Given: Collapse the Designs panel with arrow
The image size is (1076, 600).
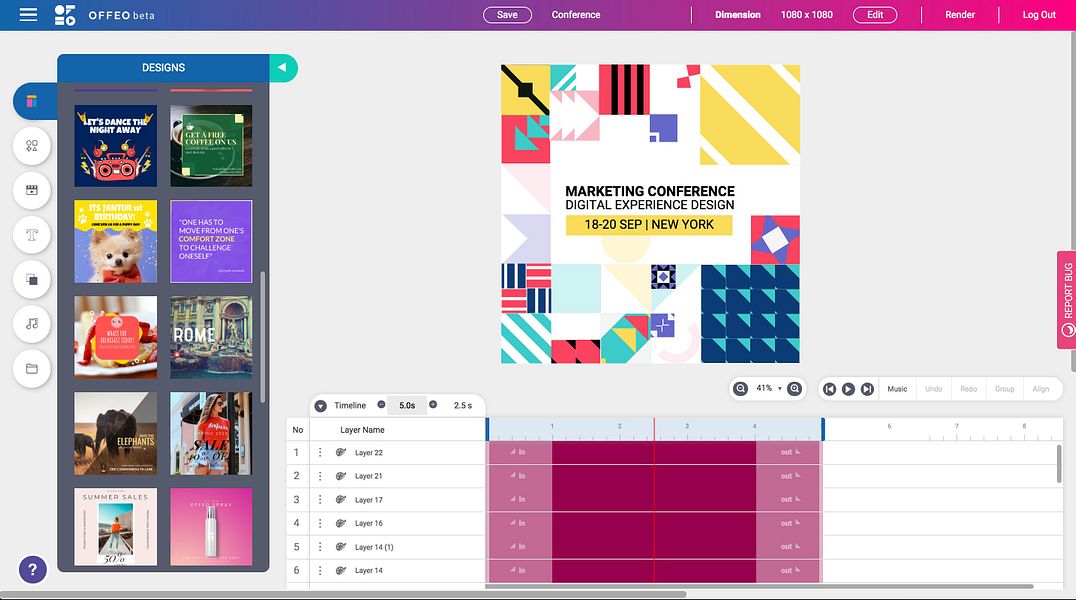Looking at the screenshot, I should pos(283,67).
